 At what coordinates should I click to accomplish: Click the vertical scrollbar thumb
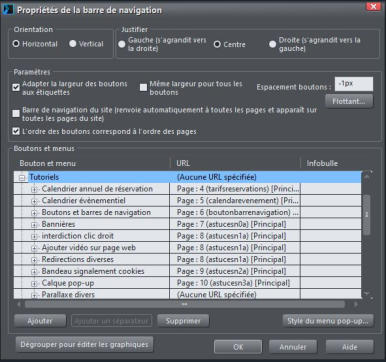click(x=367, y=215)
